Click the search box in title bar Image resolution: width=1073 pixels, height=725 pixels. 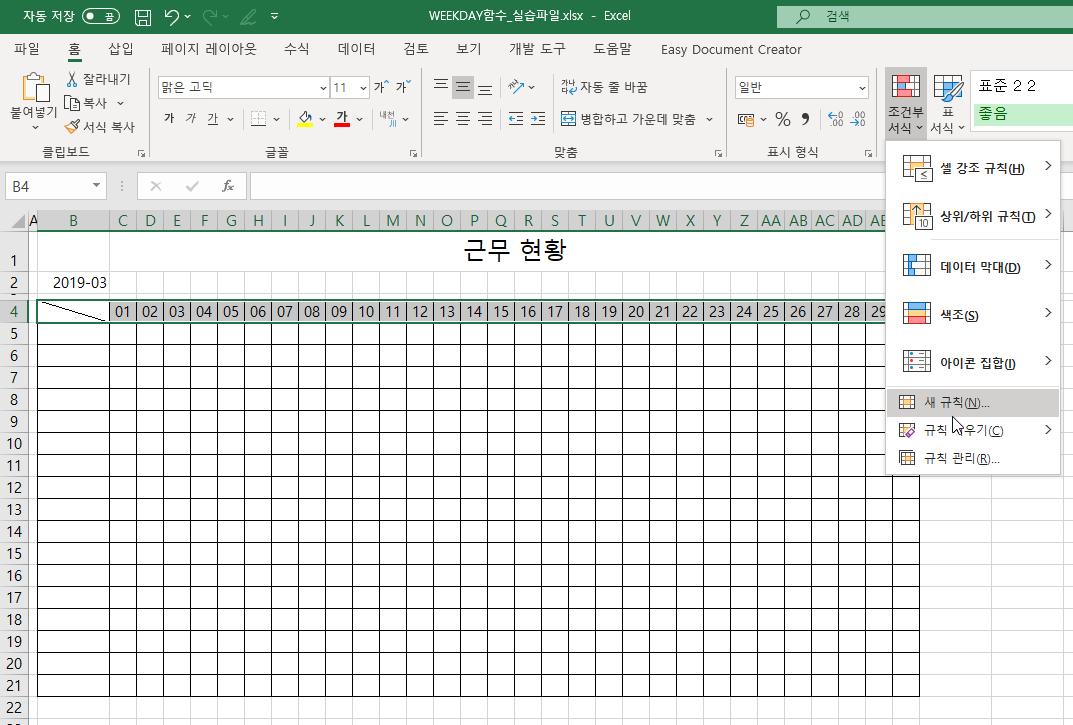pos(925,16)
